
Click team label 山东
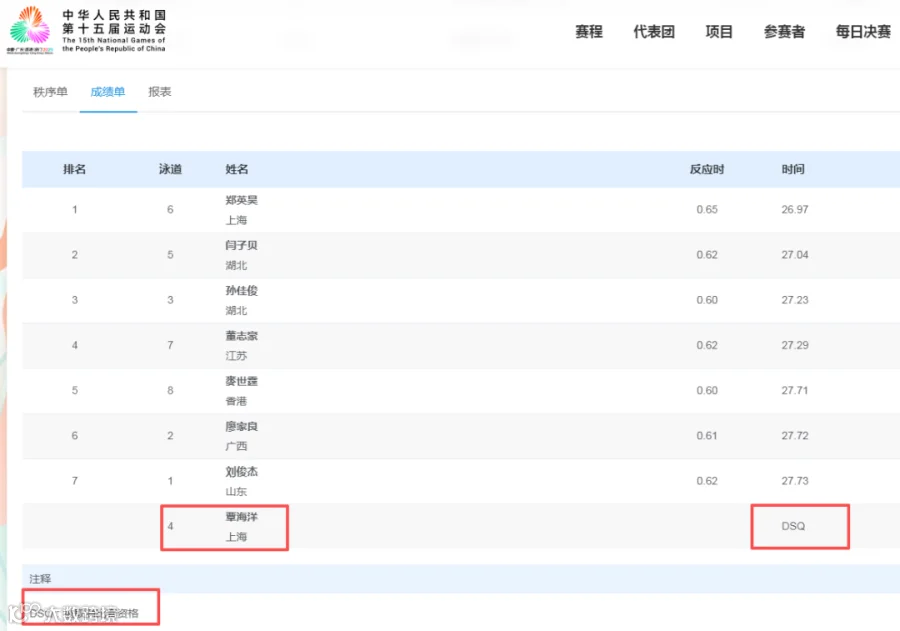click(236, 491)
